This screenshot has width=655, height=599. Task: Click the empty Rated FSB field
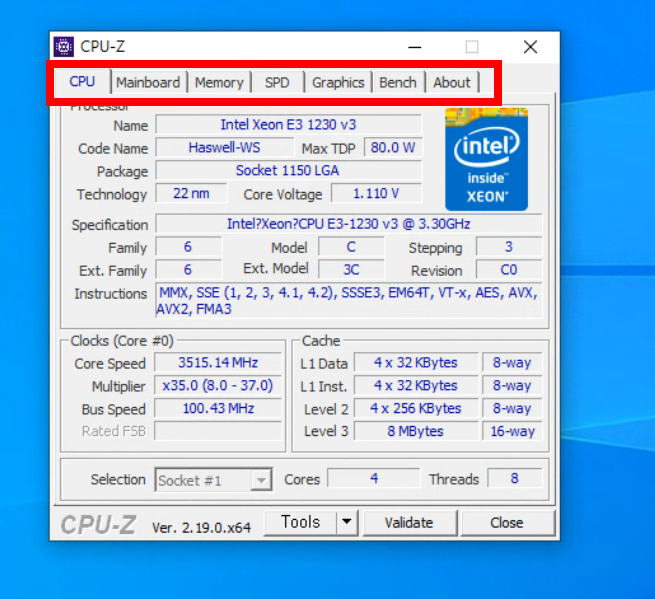tap(218, 431)
